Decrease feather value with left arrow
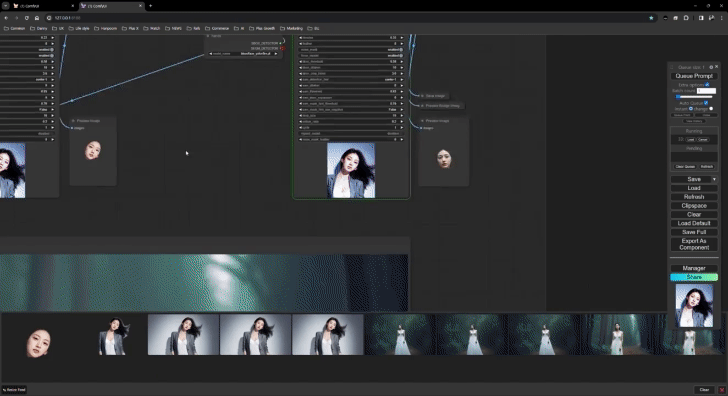The width and height of the screenshot is (728, 396). click(x=300, y=44)
